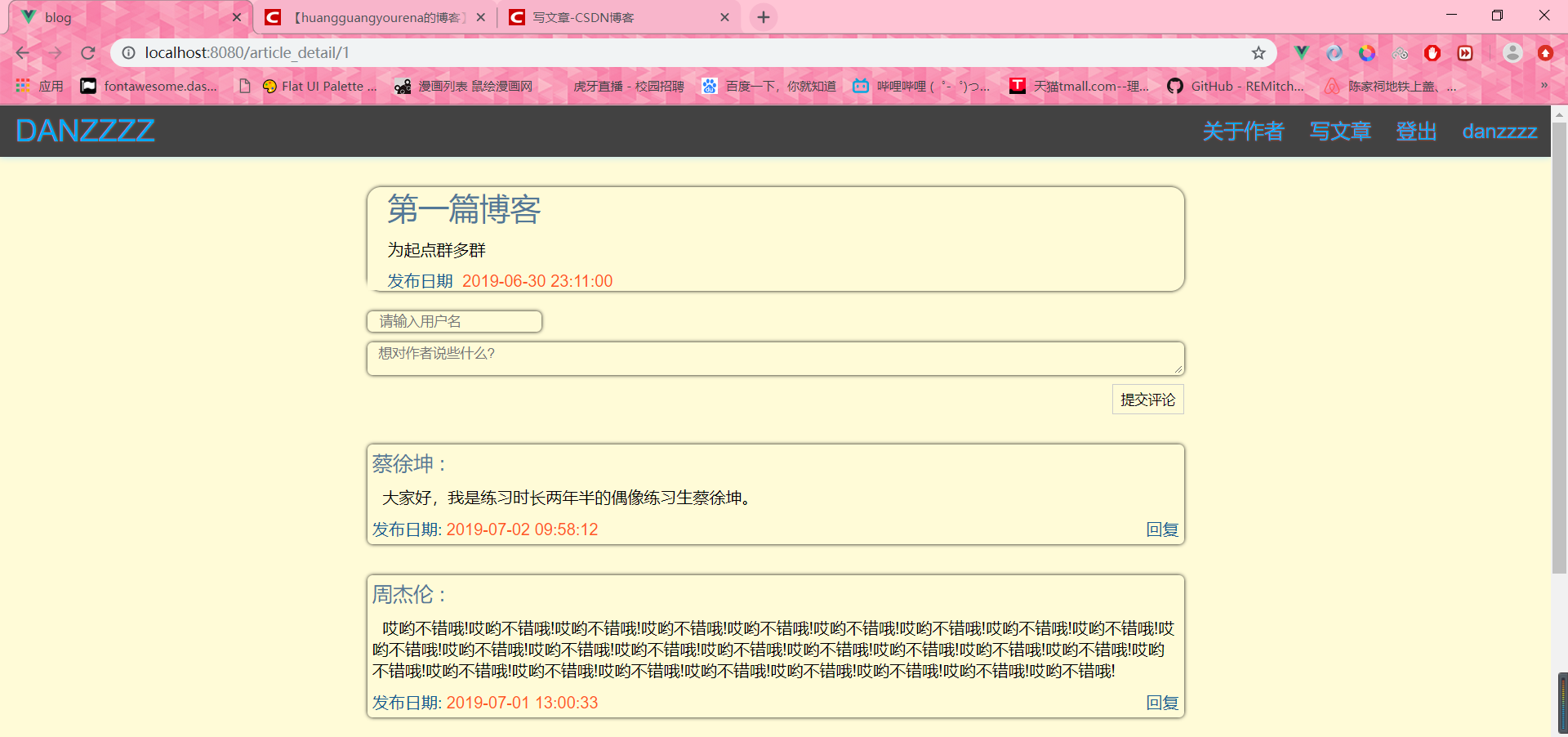Image resolution: width=1568 pixels, height=737 pixels.
Task: Reply to 蔡徐坤's comment via 回复 link
Action: point(1162,529)
